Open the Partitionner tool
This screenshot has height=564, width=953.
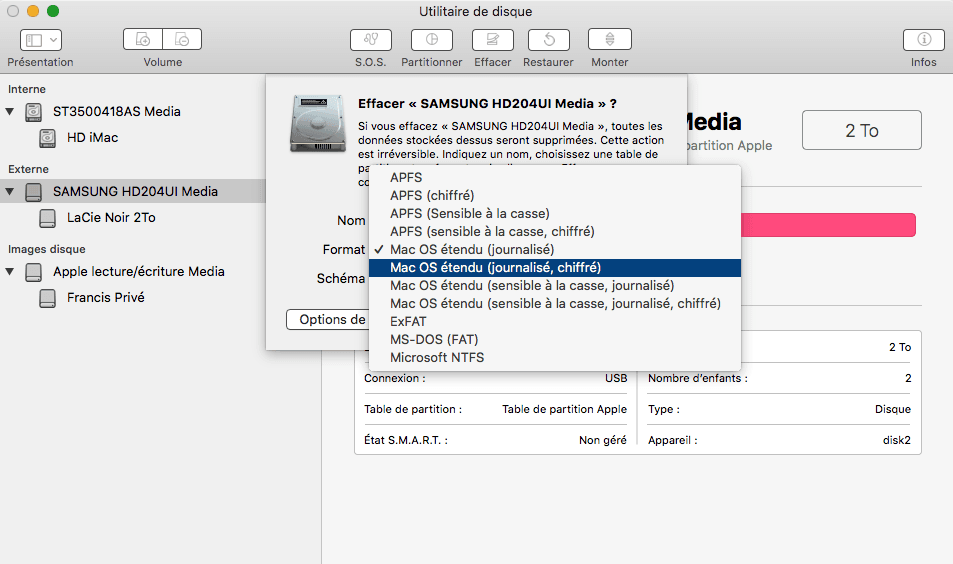tap(432, 40)
